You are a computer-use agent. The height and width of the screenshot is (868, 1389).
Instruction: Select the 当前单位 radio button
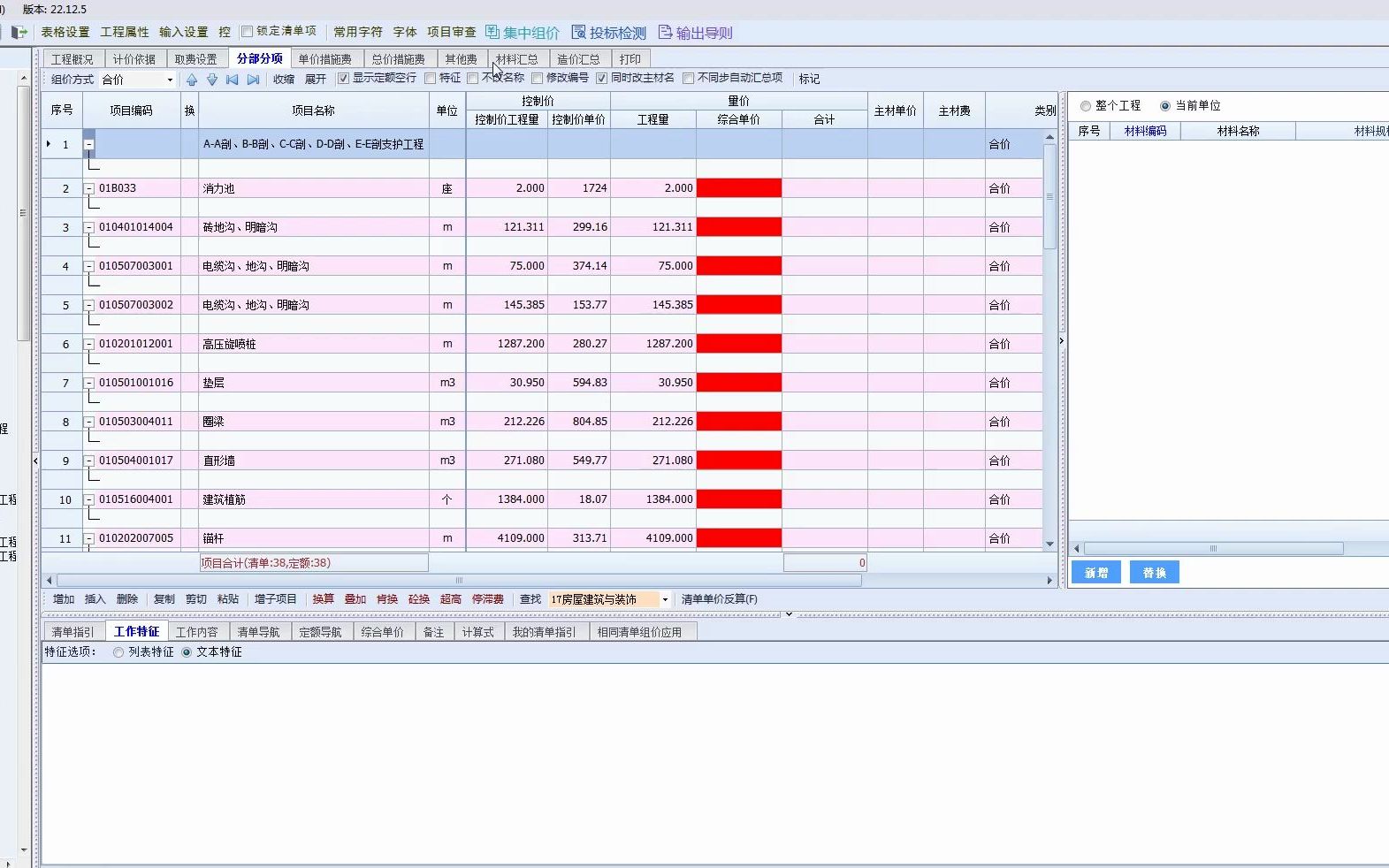(x=1165, y=106)
